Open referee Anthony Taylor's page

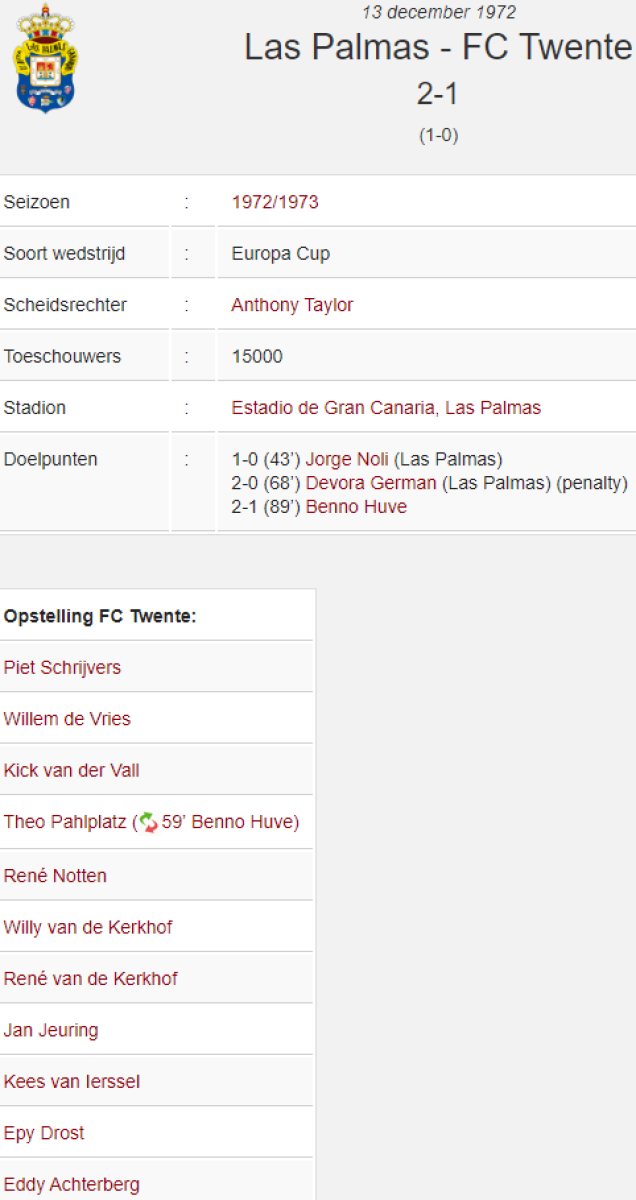[292, 305]
